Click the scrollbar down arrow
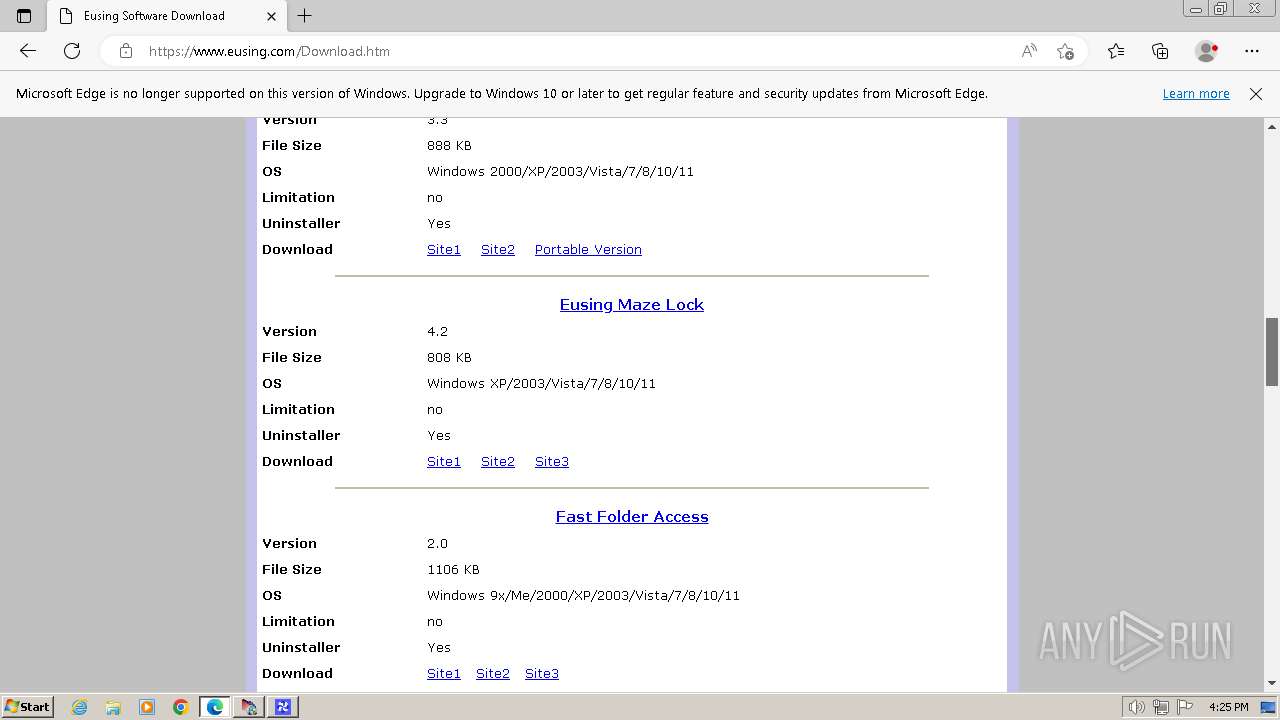The height and width of the screenshot is (720, 1280). tap(1272, 683)
